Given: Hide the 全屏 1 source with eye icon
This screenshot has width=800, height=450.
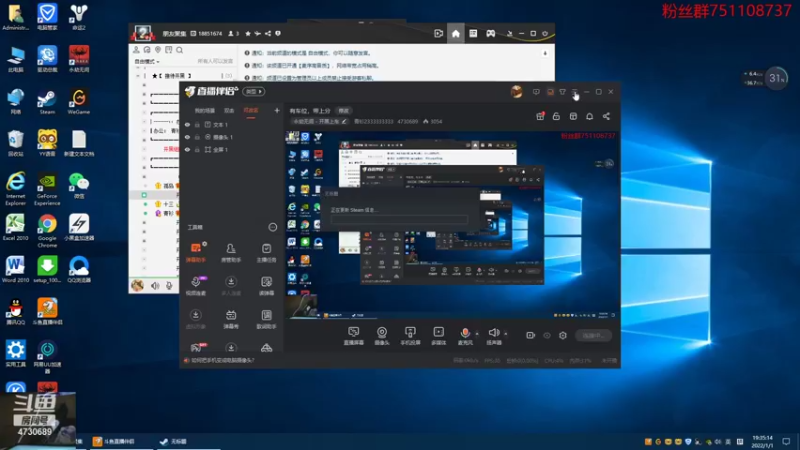Looking at the screenshot, I should click(187, 150).
